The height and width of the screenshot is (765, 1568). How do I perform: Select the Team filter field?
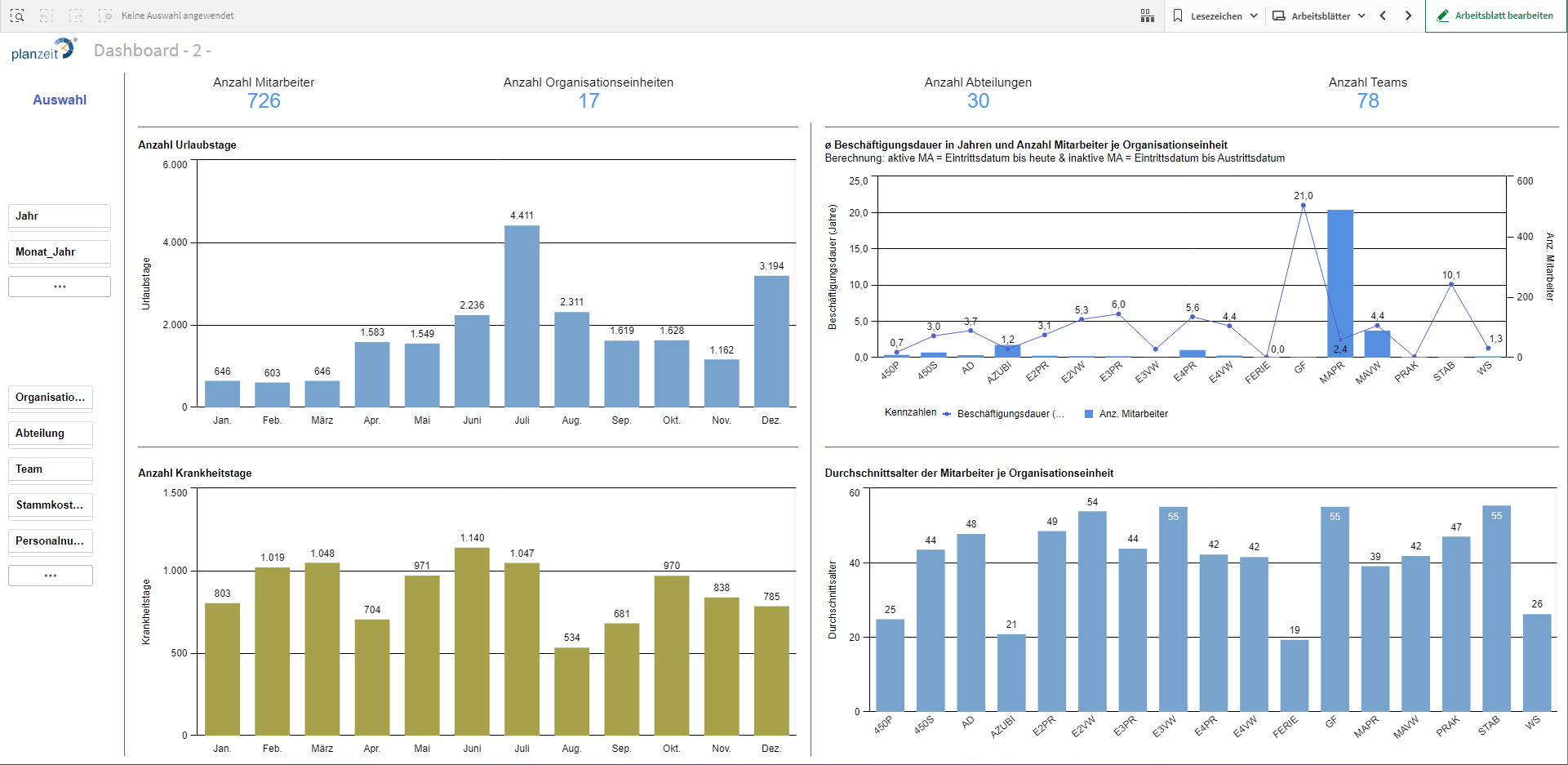click(50, 469)
